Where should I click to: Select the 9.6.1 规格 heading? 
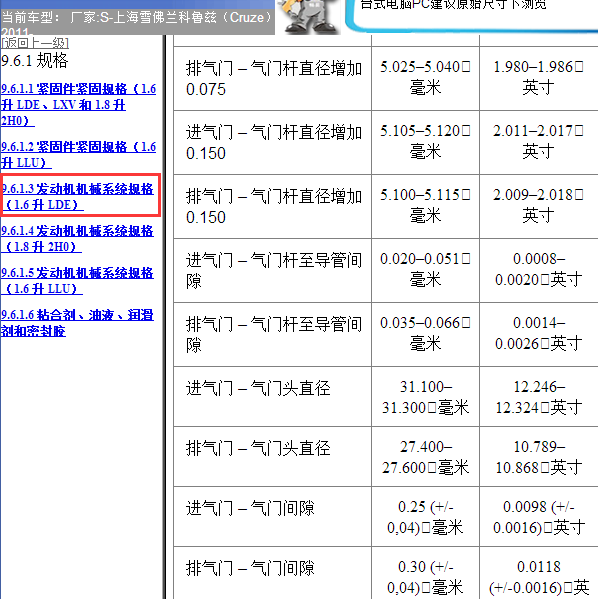(x=34, y=61)
